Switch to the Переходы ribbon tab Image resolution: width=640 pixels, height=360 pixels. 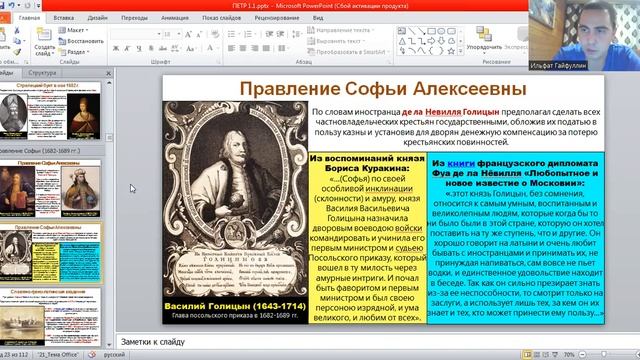(134, 18)
